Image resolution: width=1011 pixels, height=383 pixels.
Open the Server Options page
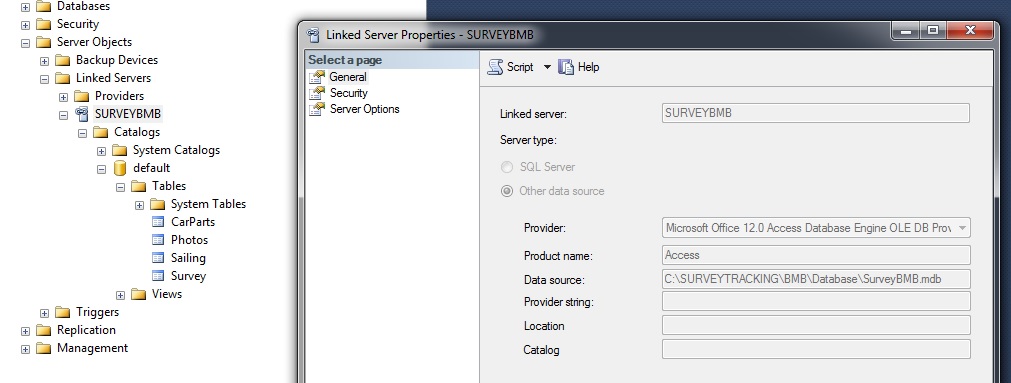pyautogui.click(x=365, y=110)
